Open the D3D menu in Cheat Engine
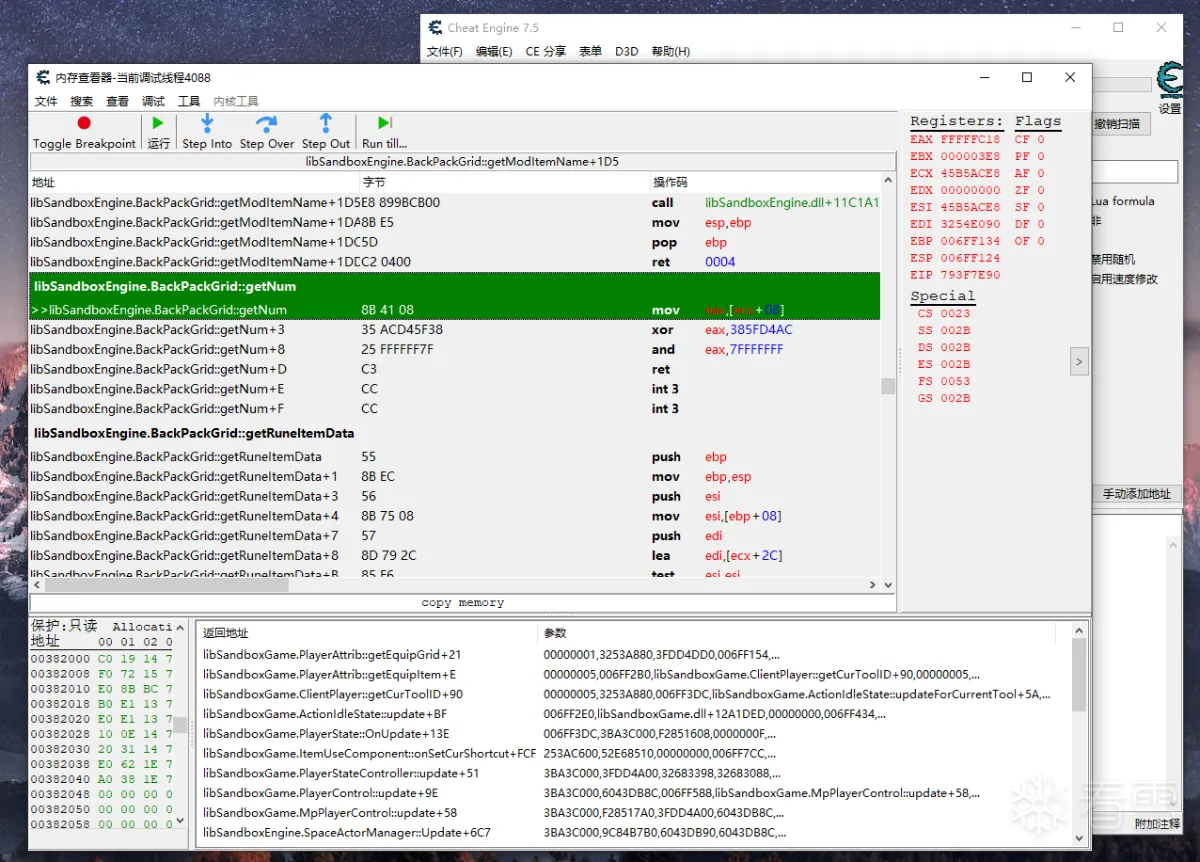 [626, 51]
